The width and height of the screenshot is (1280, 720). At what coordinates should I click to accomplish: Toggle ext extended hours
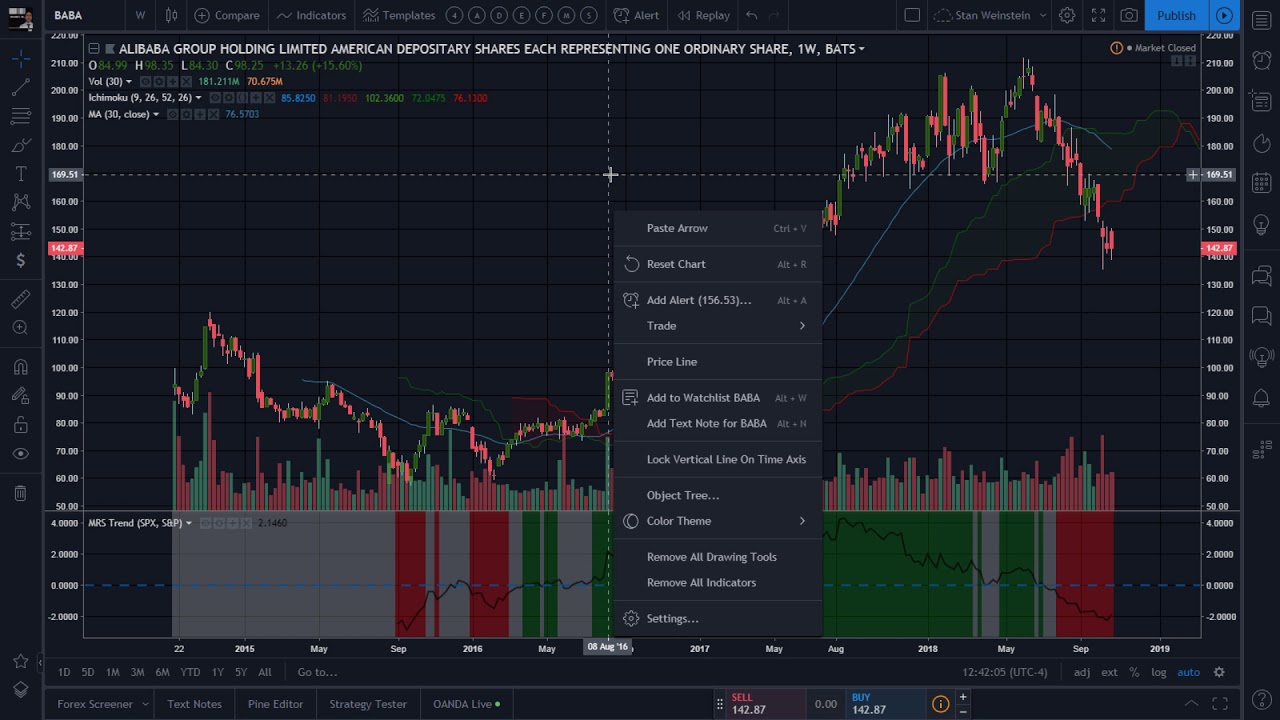1109,672
